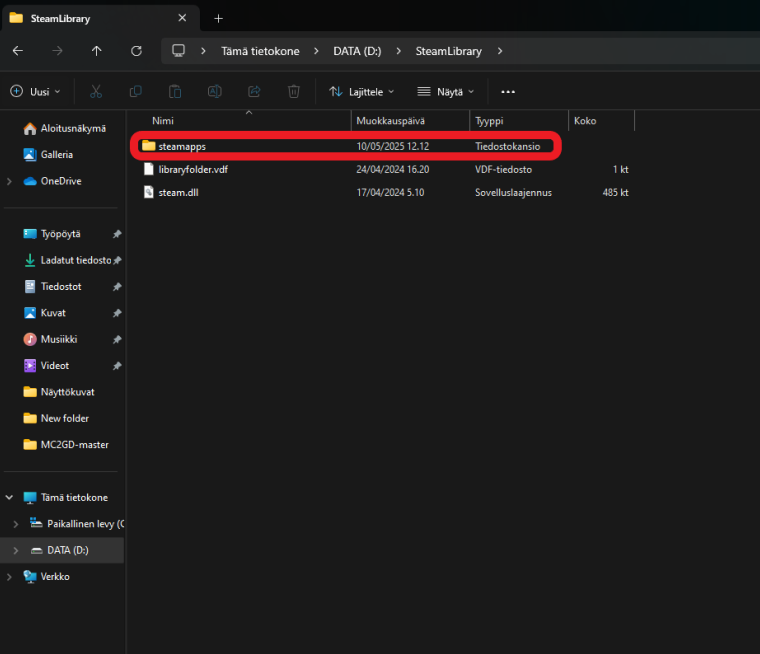Expand the Verkko tree node
The image size is (760, 654).
pos(9,576)
